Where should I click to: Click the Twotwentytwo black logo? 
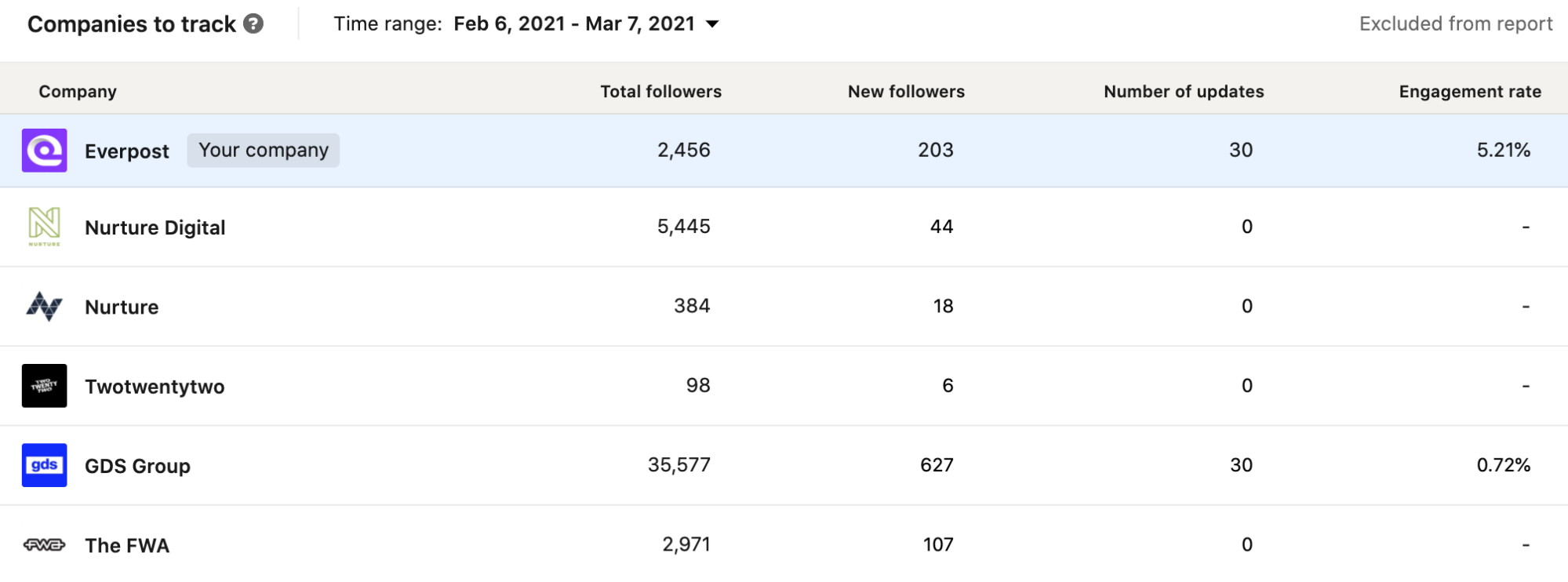pyautogui.click(x=45, y=386)
